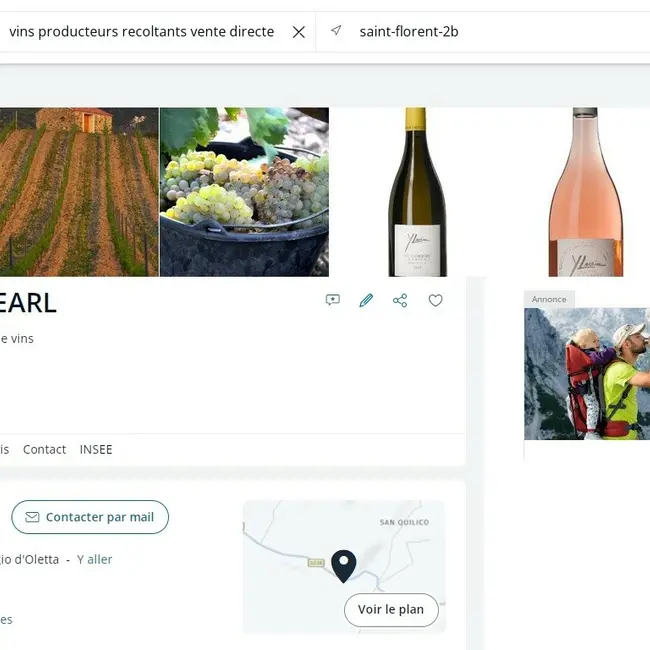
Task: Share this listing via share icon
Action: click(x=400, y=300)
